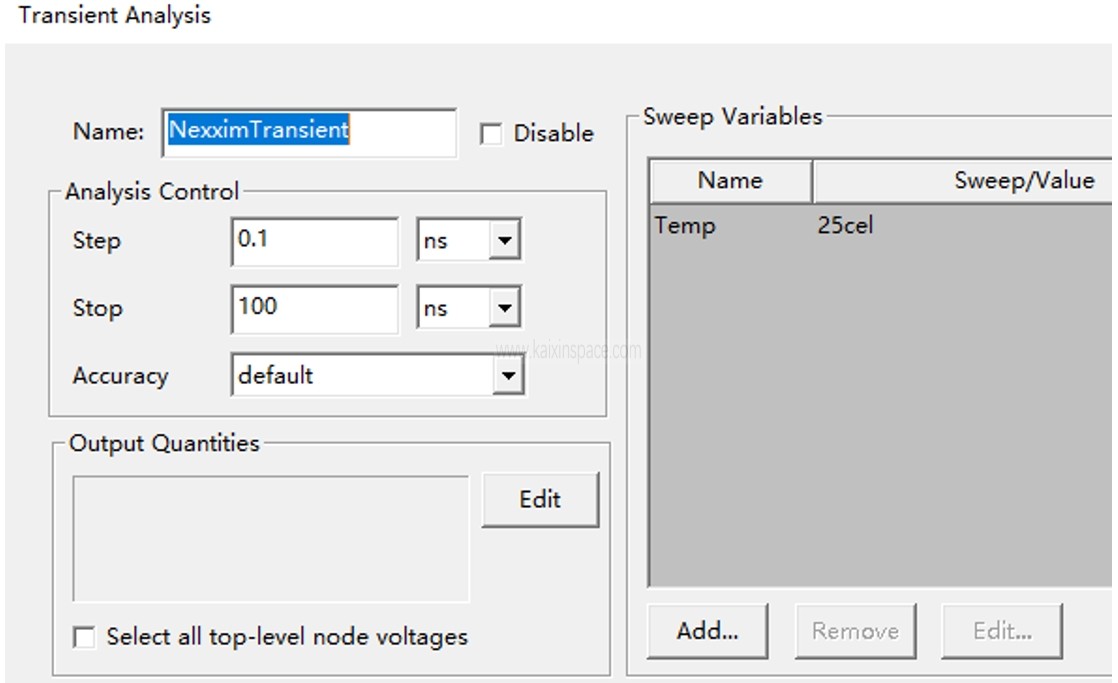Select the Temp row in Sweep Variables
This screenshot has height=683, width=1118.
685,226
